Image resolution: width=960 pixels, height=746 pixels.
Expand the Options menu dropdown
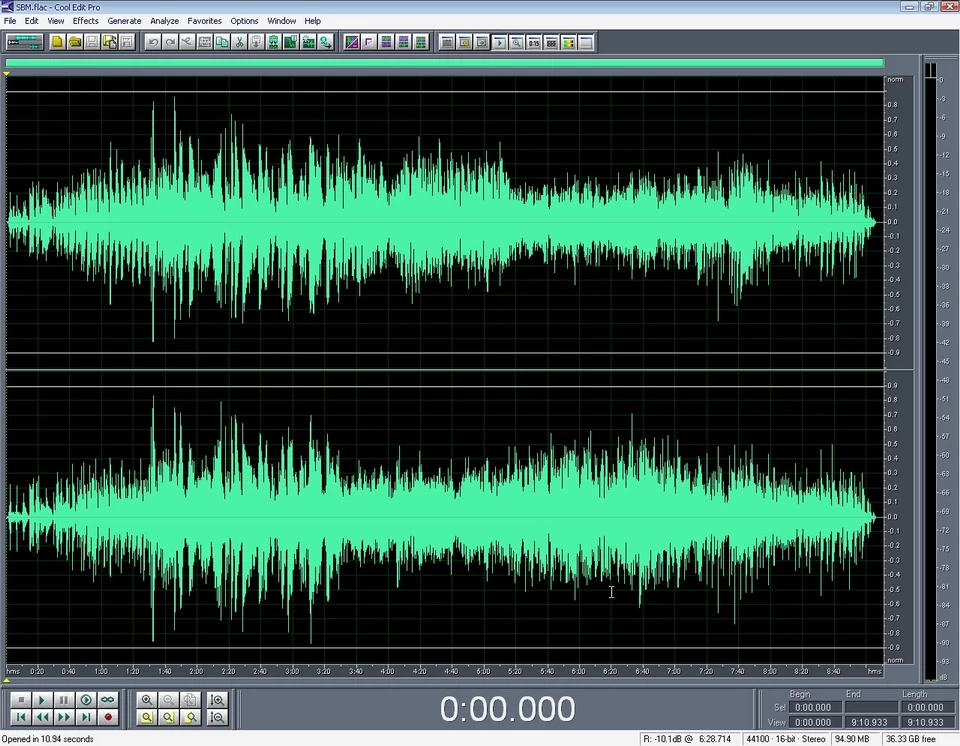click(244, 21)
